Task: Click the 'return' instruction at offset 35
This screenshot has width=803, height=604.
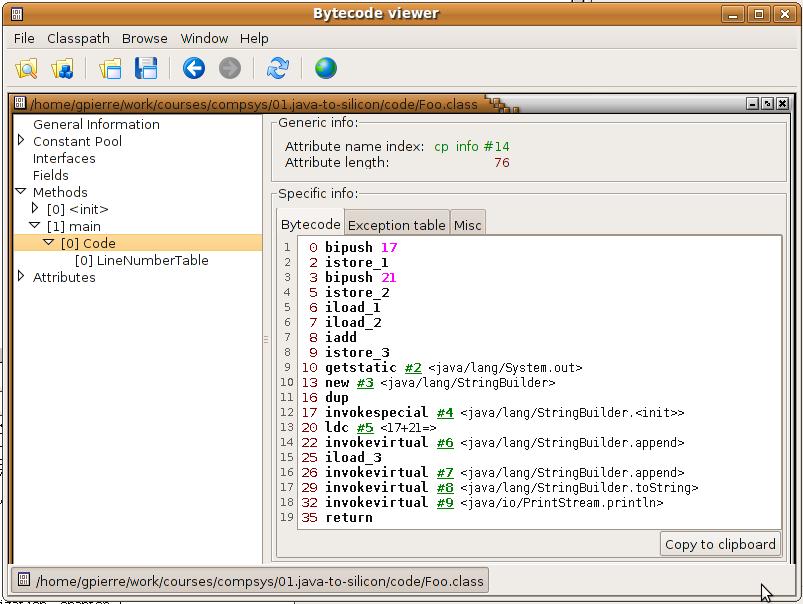Action: 349,517
